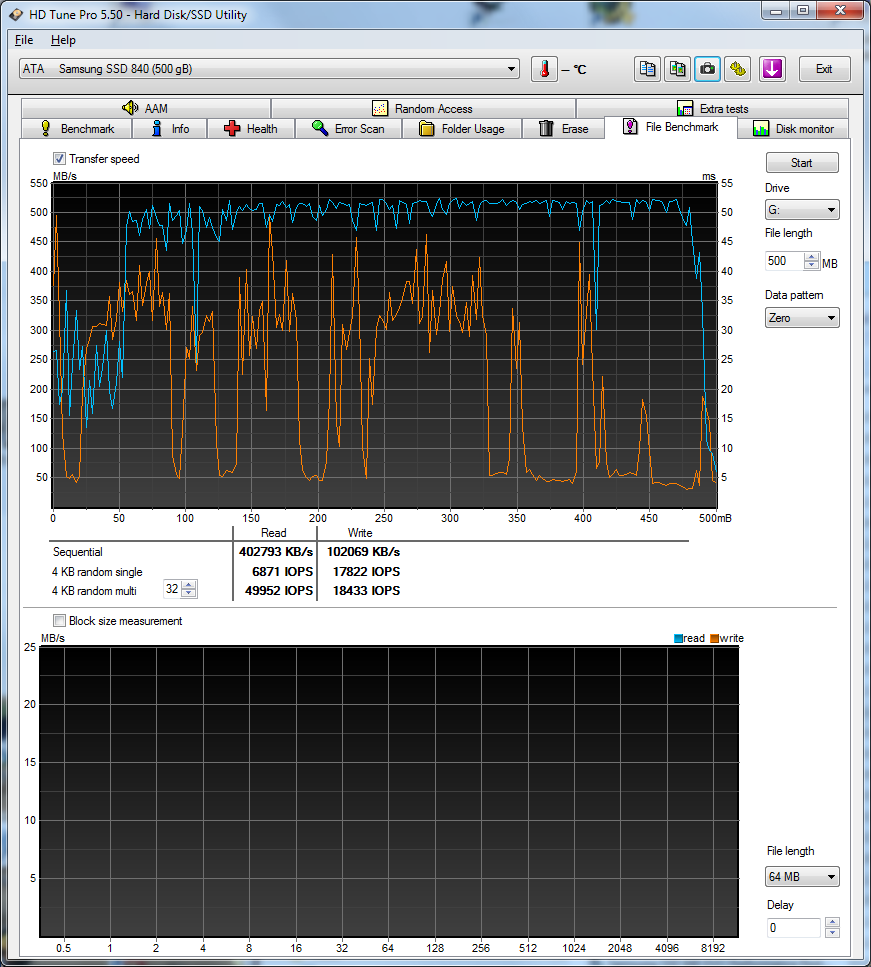Decrease the 4 KB random multi queue depth

tap(189, 593)
